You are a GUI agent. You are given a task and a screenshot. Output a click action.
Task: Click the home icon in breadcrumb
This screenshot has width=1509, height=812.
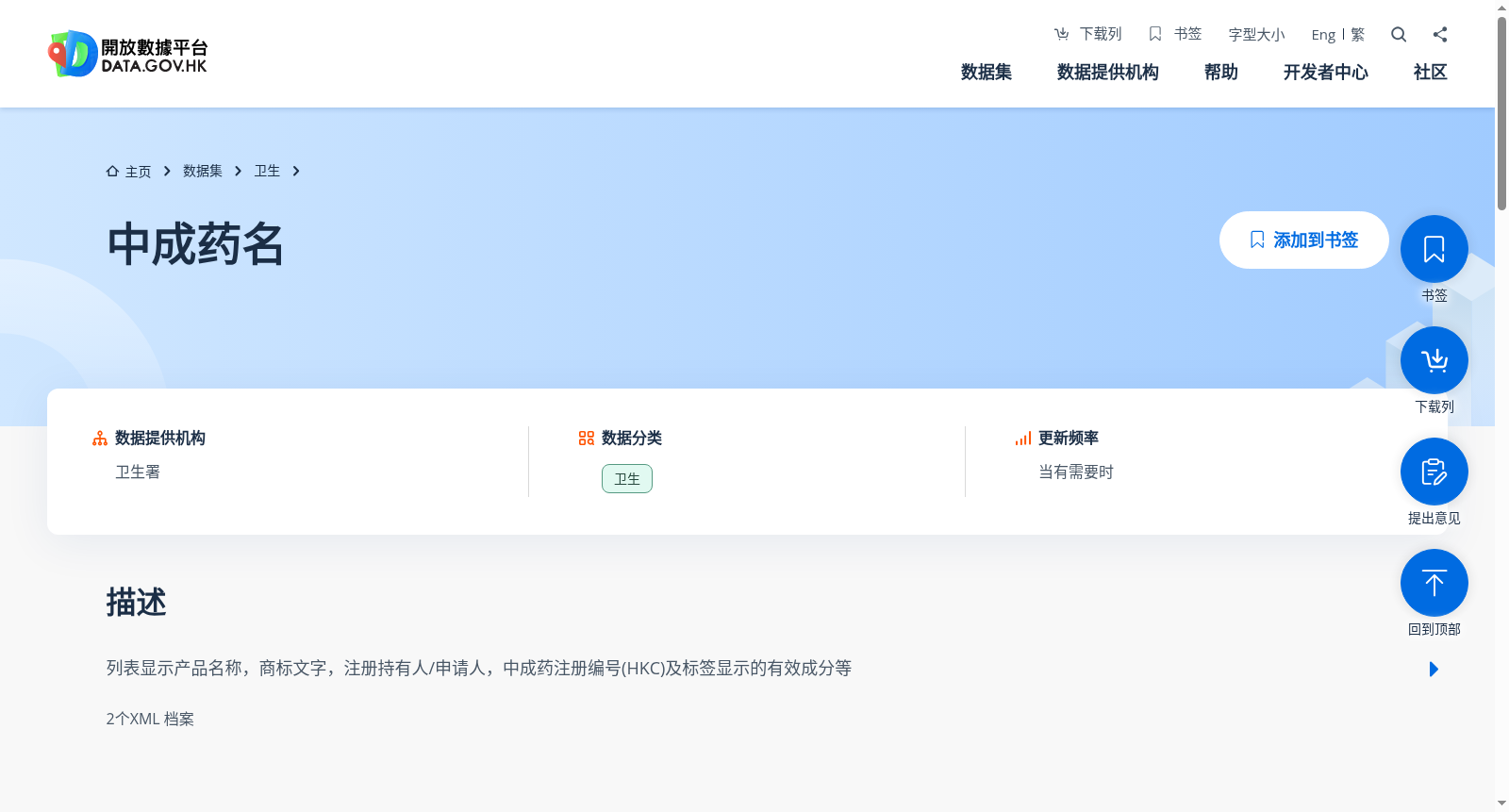click(112, 171)
